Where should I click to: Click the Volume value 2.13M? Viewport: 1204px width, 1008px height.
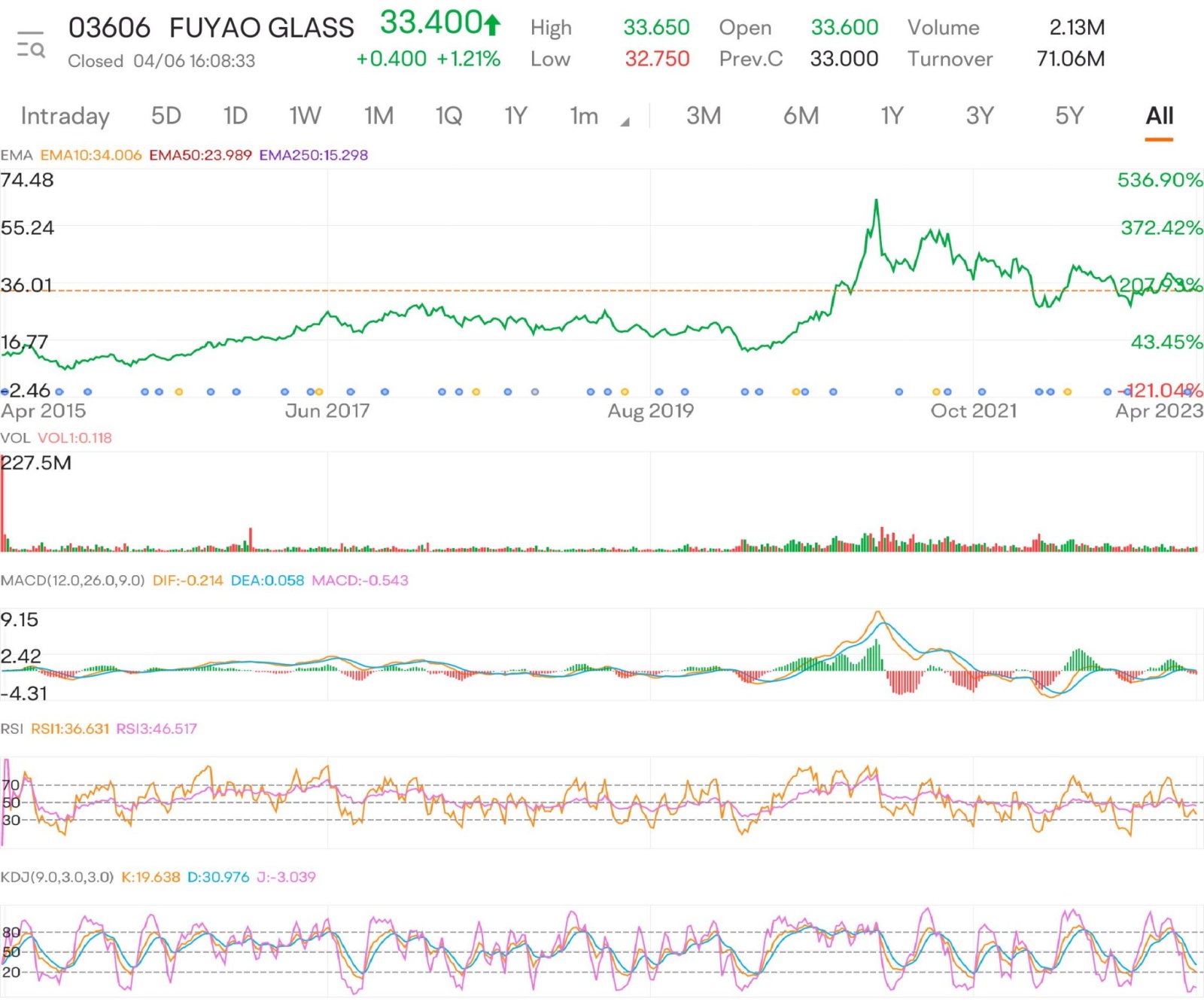coord(1078,28)
